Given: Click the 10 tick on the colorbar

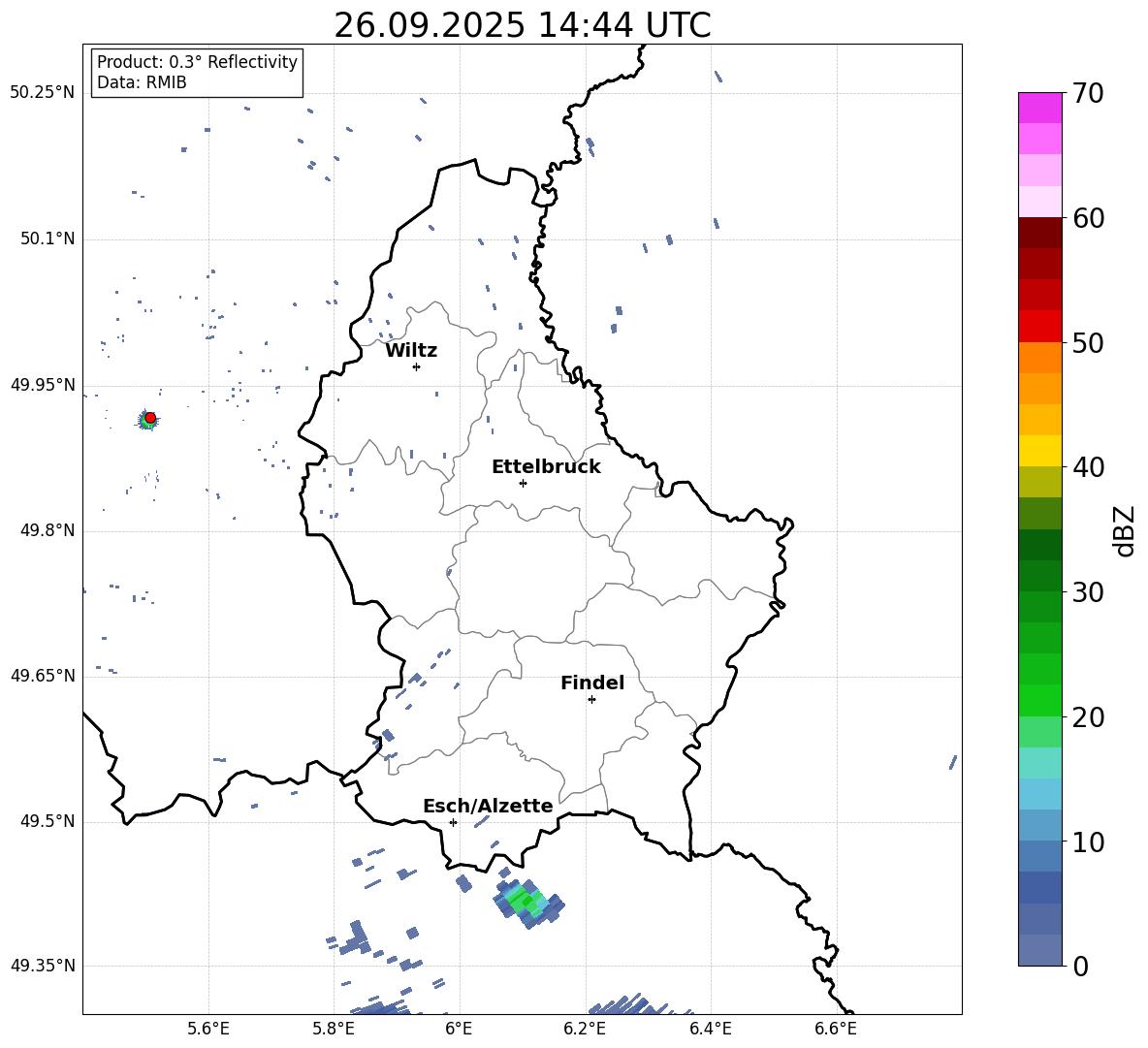Looking at the screenshot, I should [1088, 842].
